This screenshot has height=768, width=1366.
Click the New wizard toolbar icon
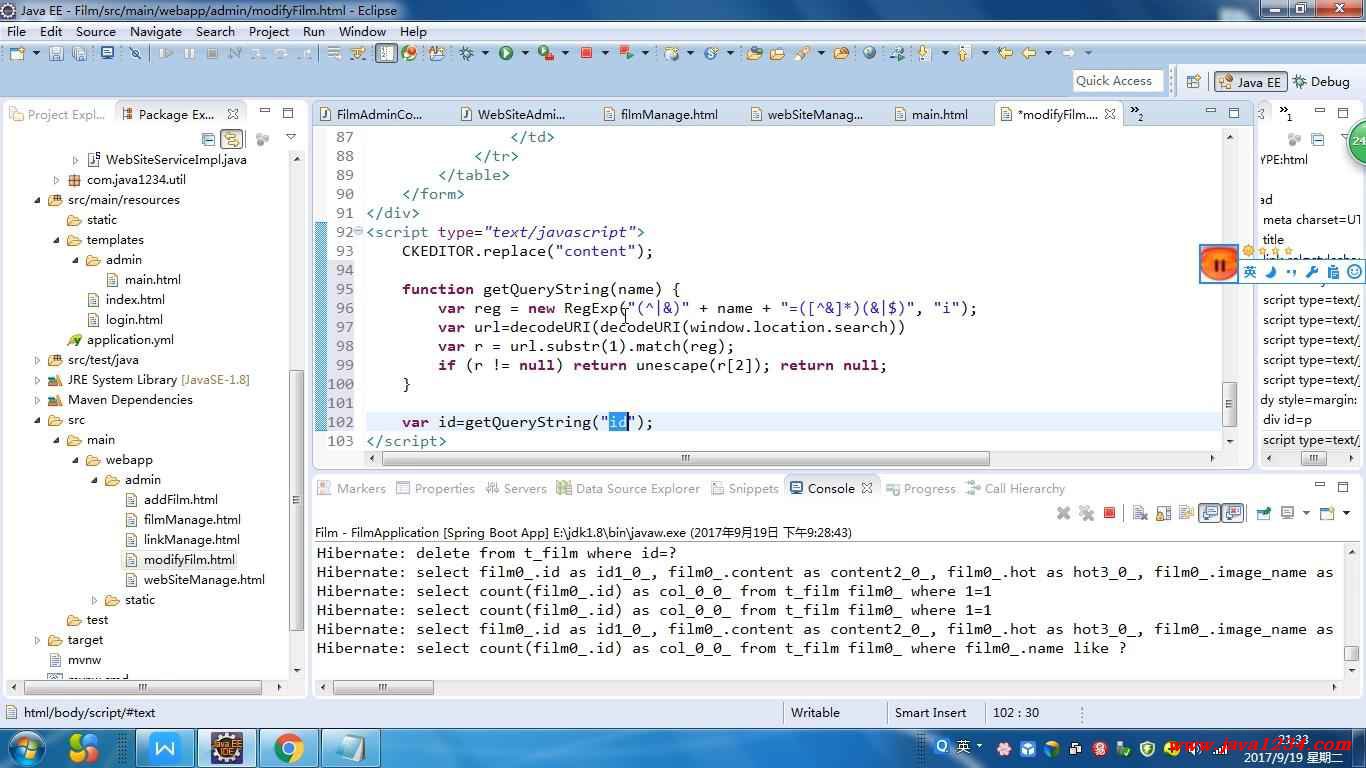point(17,53)
